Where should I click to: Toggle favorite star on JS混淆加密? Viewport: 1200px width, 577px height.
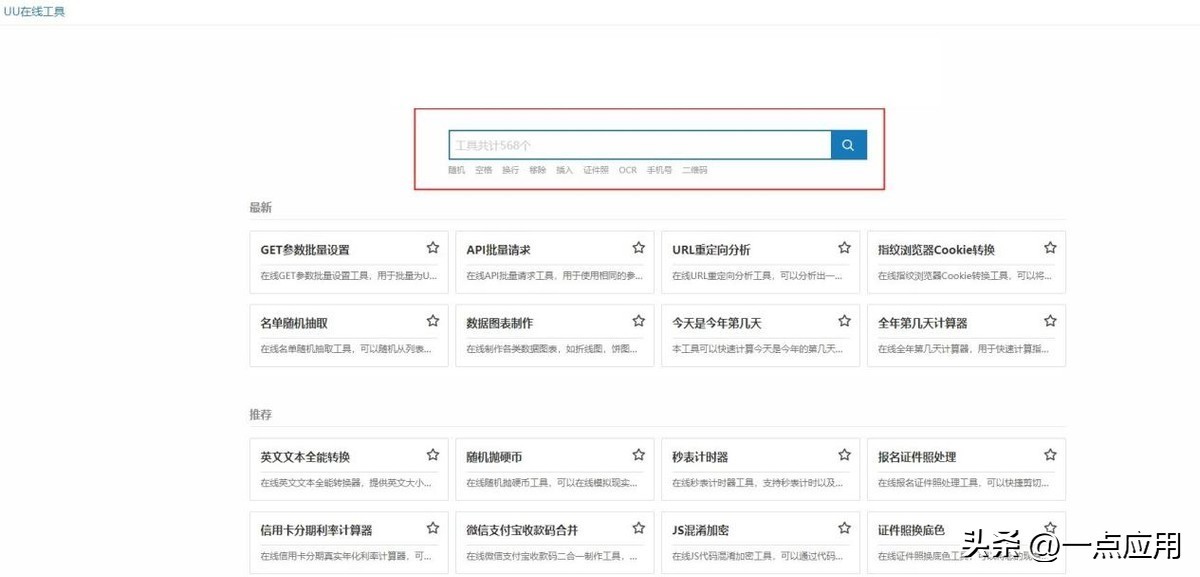(x=845, y=528)
